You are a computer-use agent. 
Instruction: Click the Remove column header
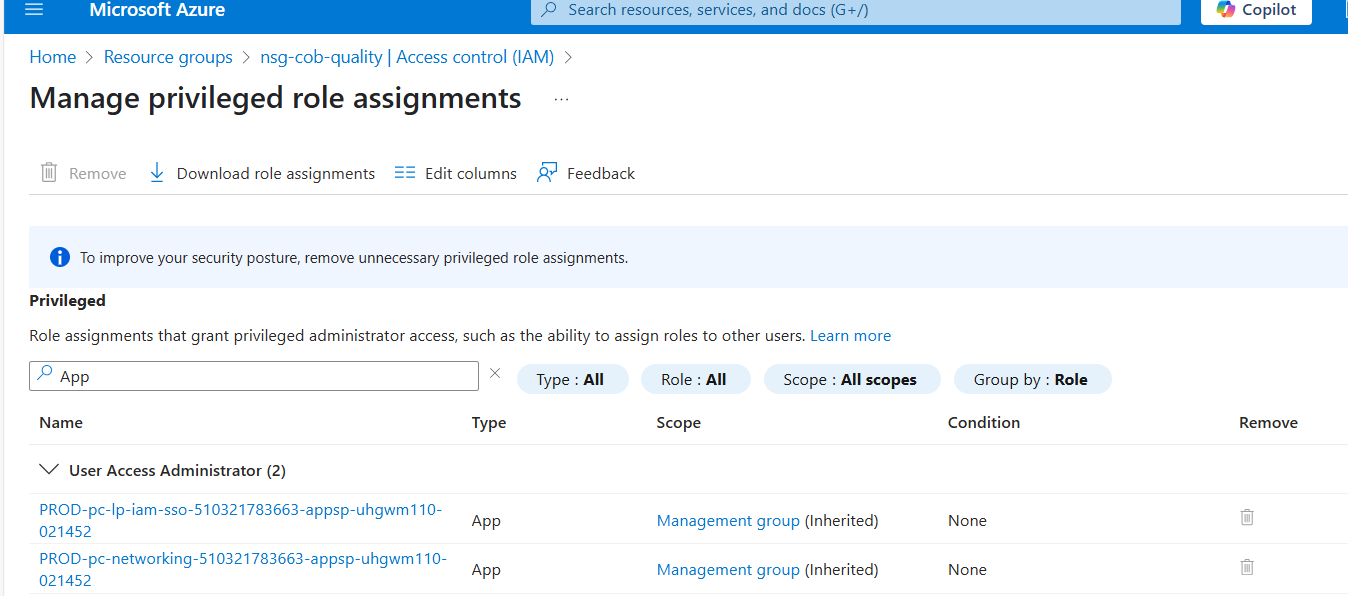pyautogui.click(x=1268, y=423)
